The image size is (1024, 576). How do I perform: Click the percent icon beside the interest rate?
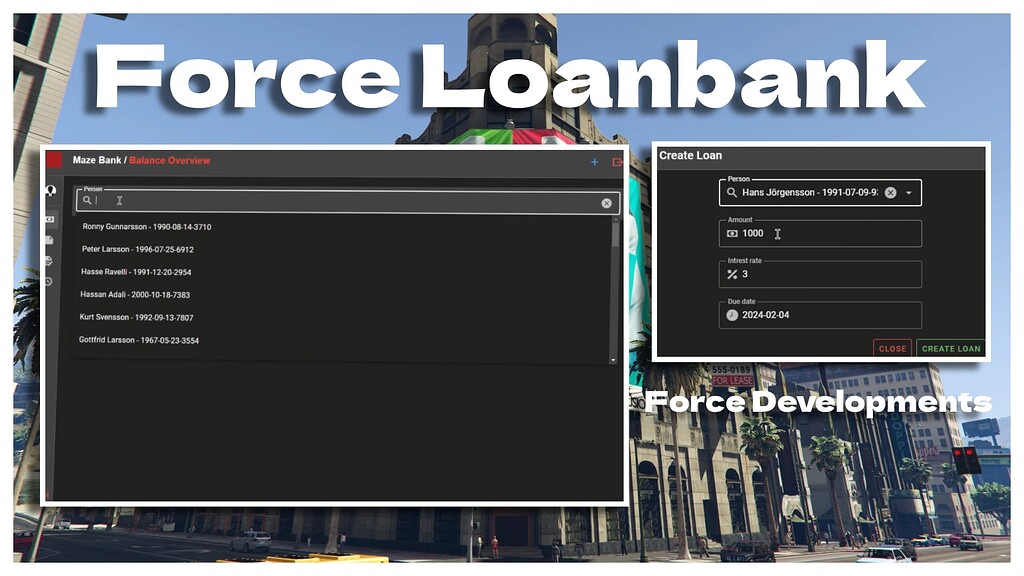734,274
